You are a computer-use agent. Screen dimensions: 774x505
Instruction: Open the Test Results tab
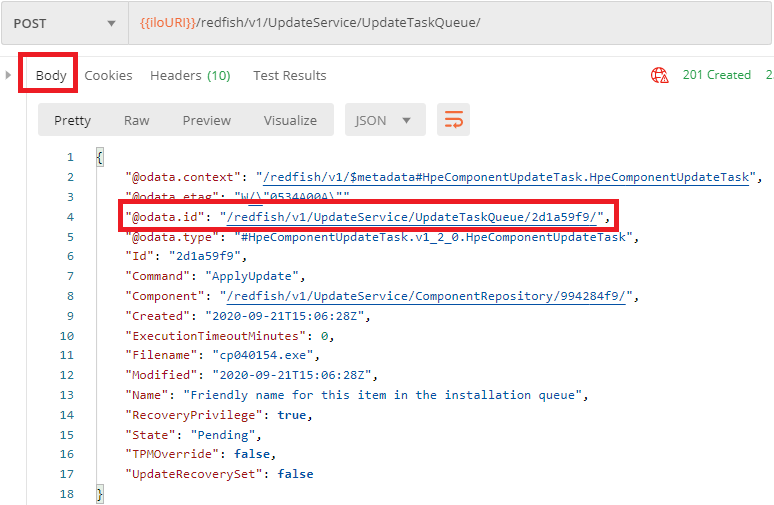coord(289,75)
